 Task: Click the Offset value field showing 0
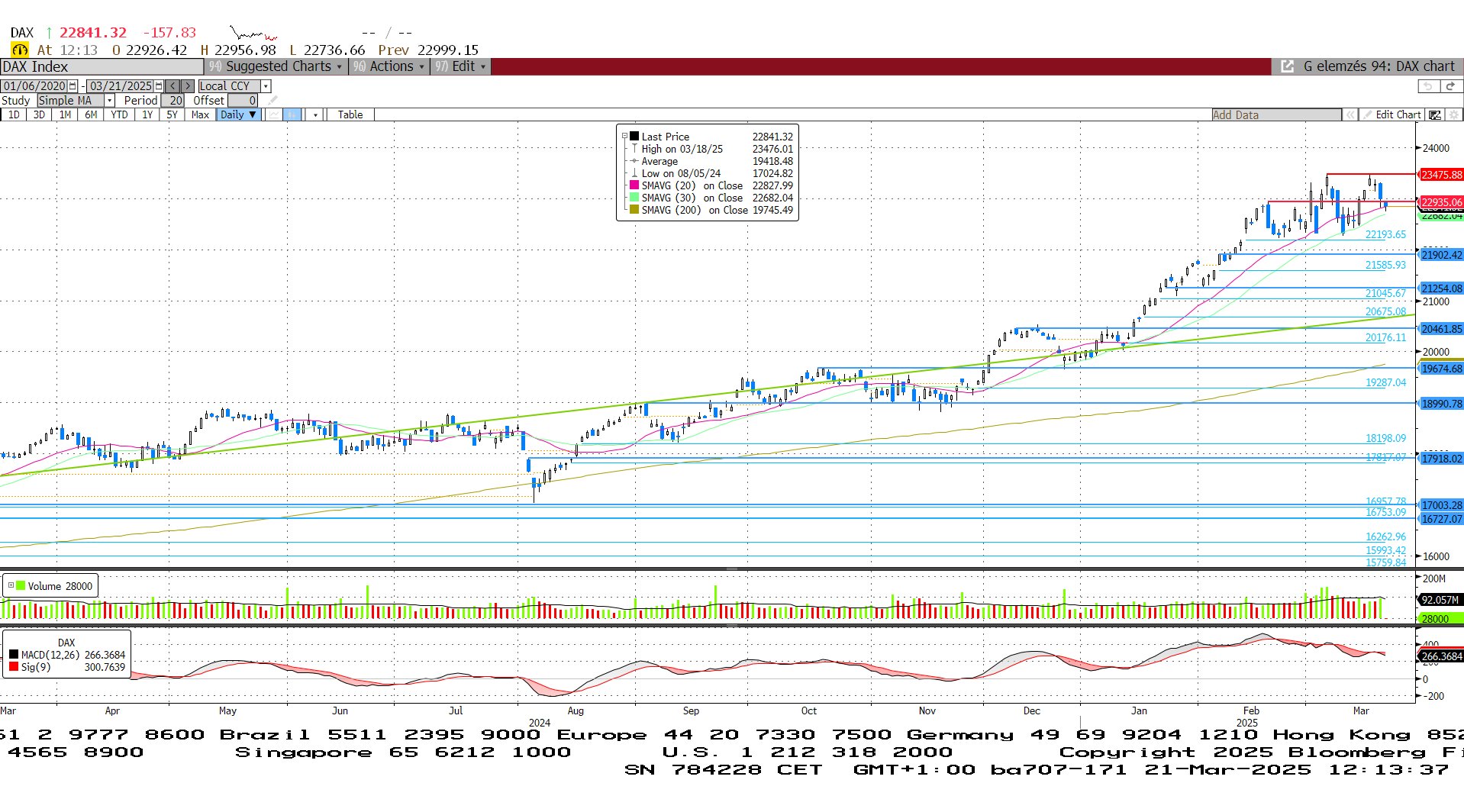[243, 101]
